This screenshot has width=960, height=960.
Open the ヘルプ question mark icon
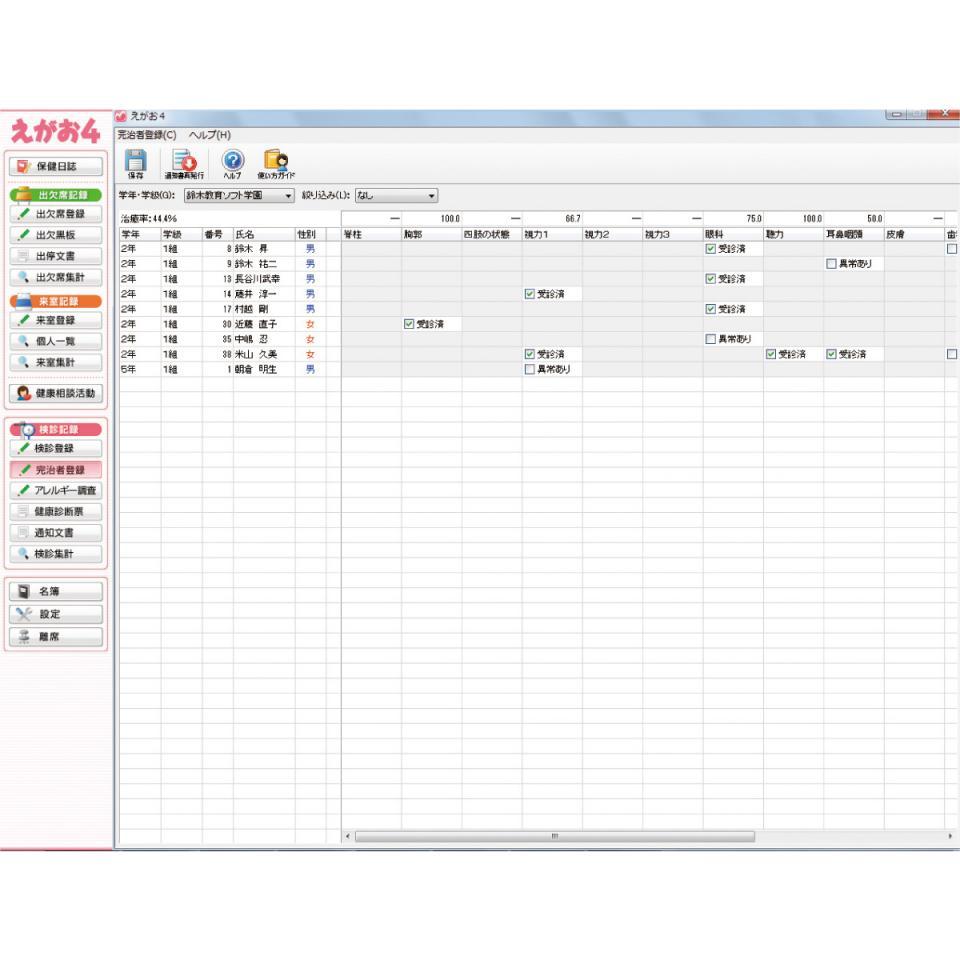232,164
